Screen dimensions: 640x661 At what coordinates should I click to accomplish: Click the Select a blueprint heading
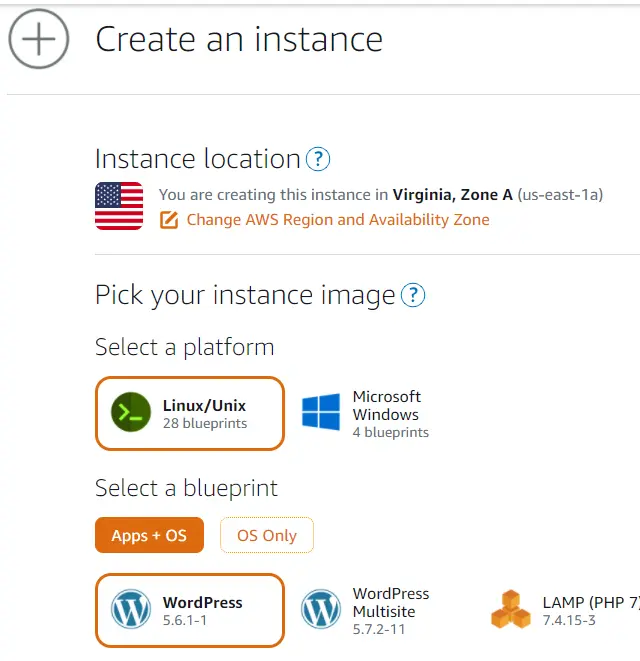coord(186,489)
